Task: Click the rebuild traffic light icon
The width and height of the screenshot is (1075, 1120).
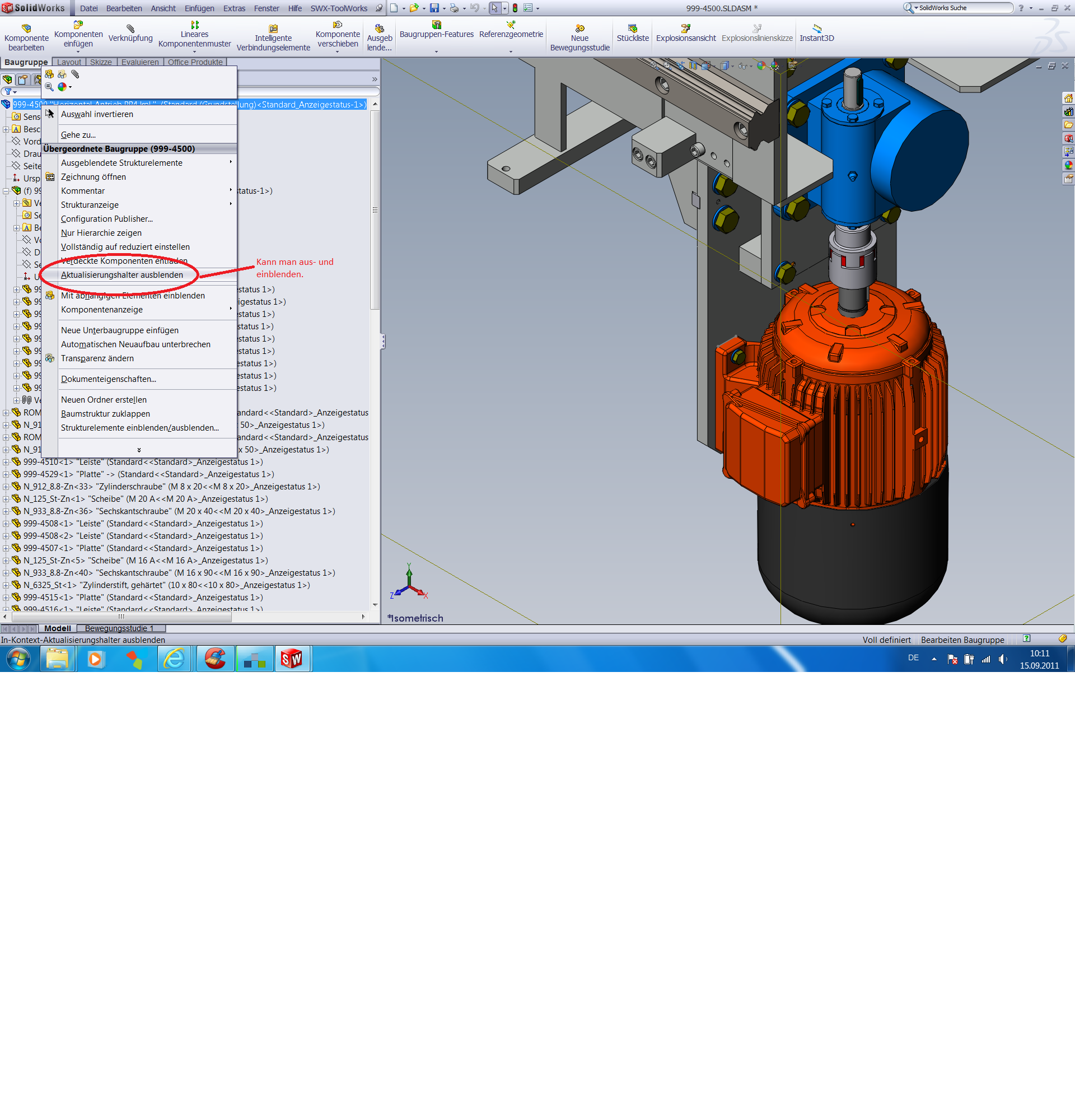Action: tap(515, 8)
